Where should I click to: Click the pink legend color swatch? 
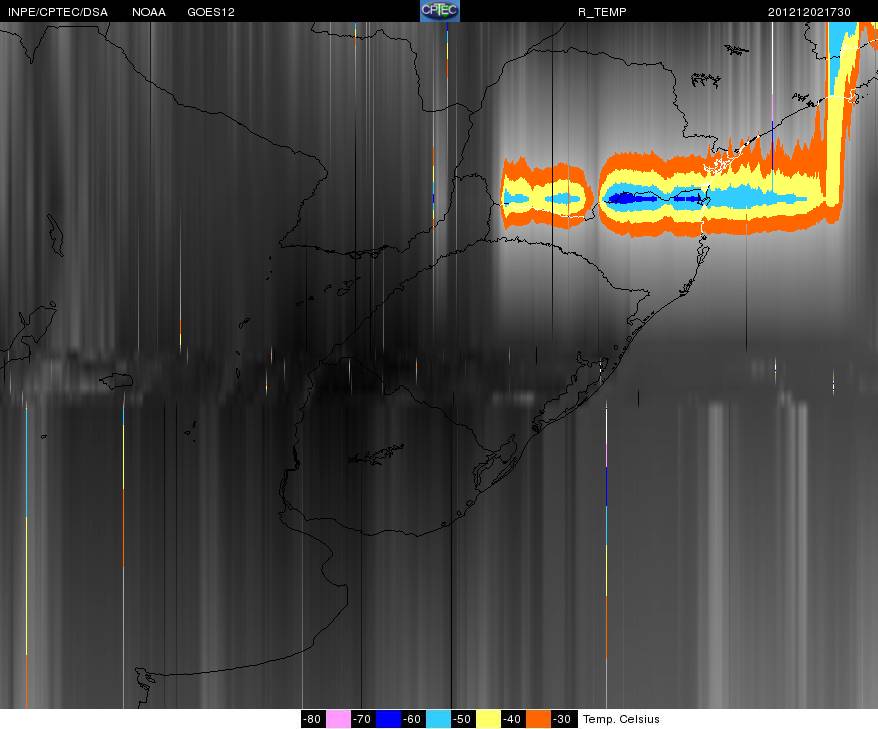click(x=338, y=719)
